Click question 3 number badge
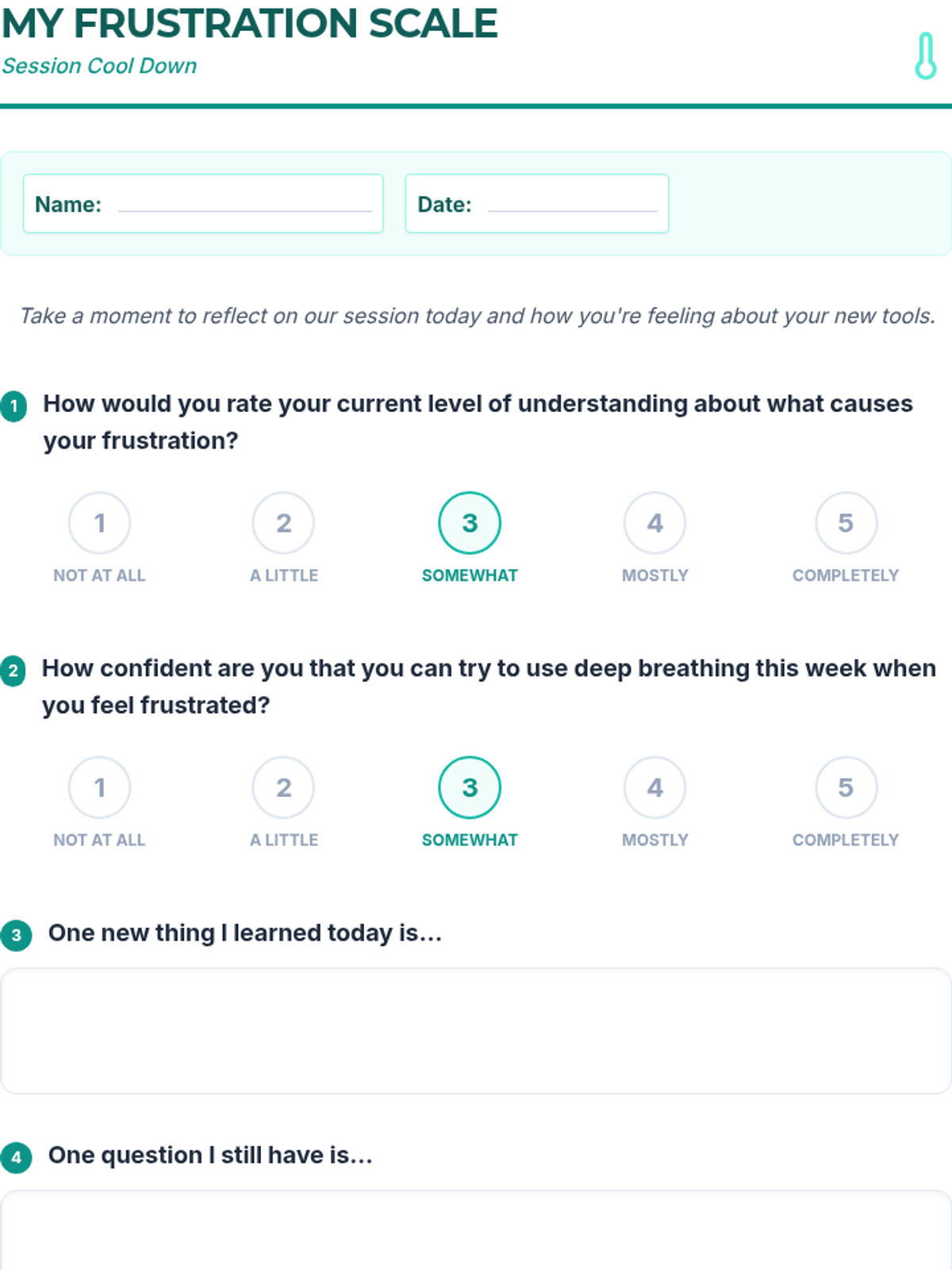The height and width of the screenshot is (1270, 952). pos(17,935)
